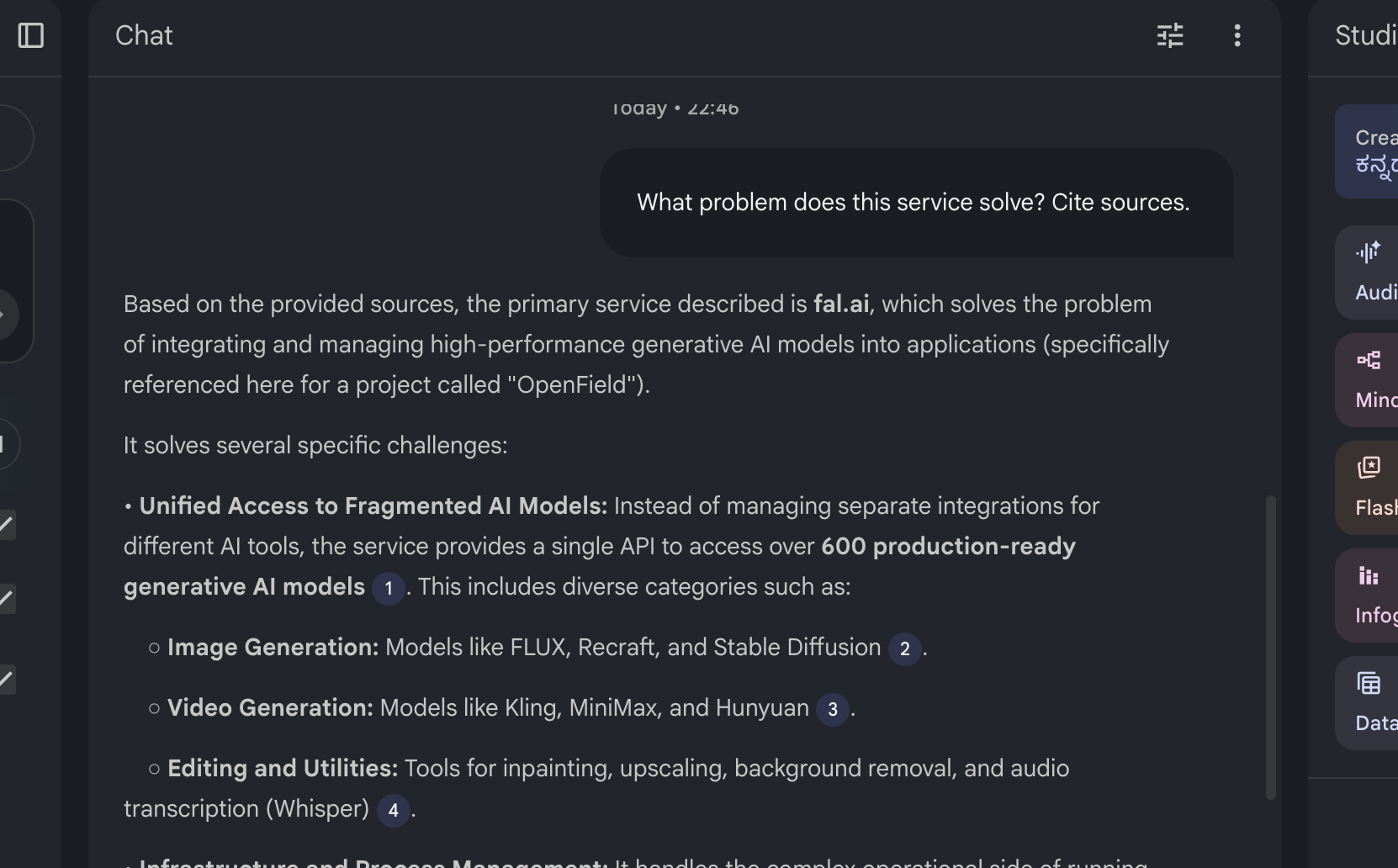Viewport: 1398px width, 868px height.
Task: Switch to the Studio panel header
Action: tap(1365, 35)
